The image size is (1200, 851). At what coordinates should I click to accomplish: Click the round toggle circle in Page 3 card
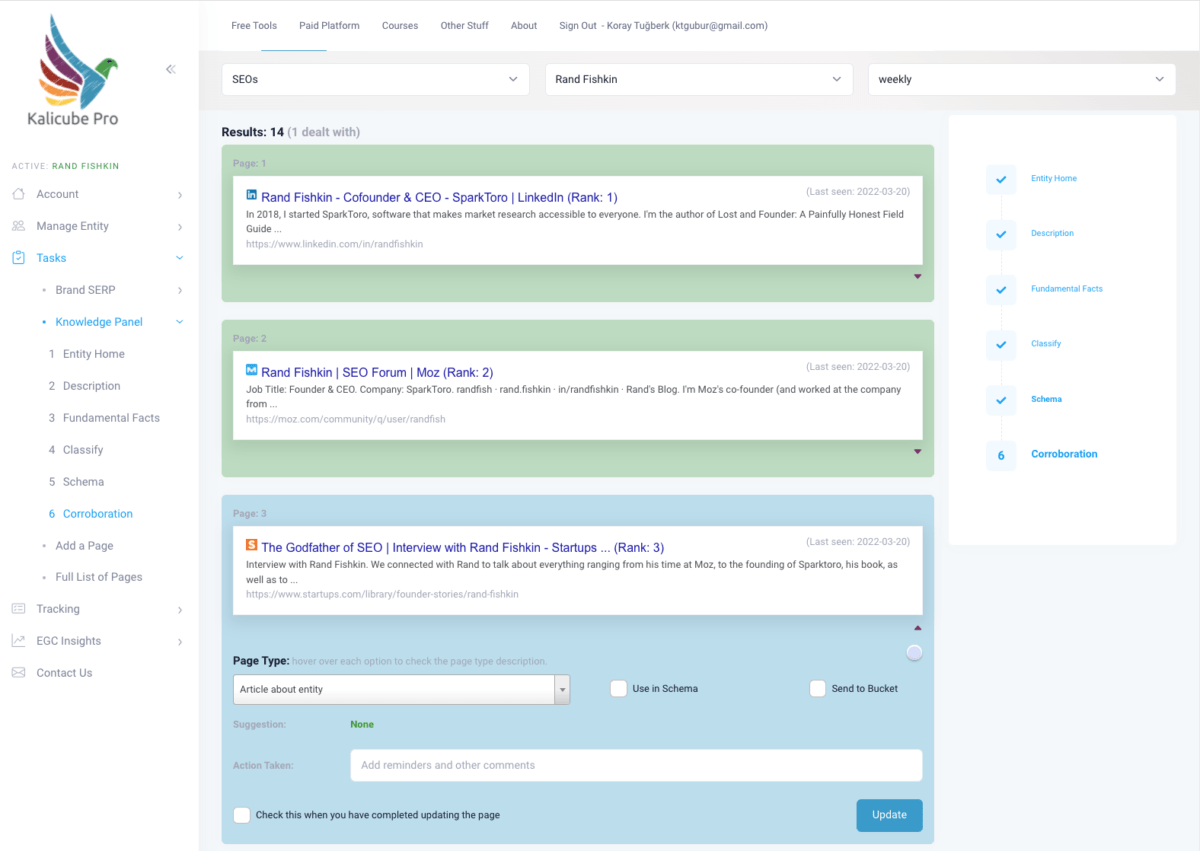(914, 653)
